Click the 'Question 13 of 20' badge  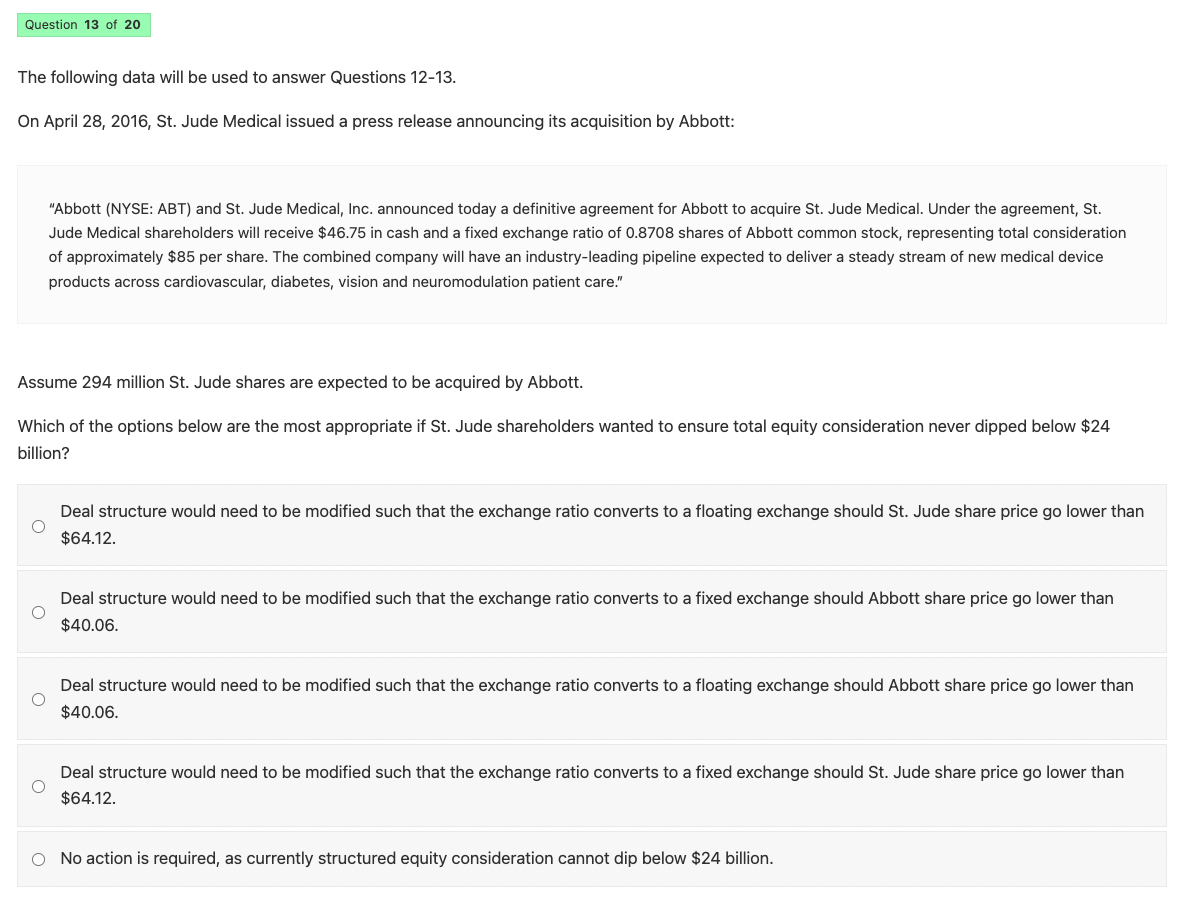pos(84,24)
